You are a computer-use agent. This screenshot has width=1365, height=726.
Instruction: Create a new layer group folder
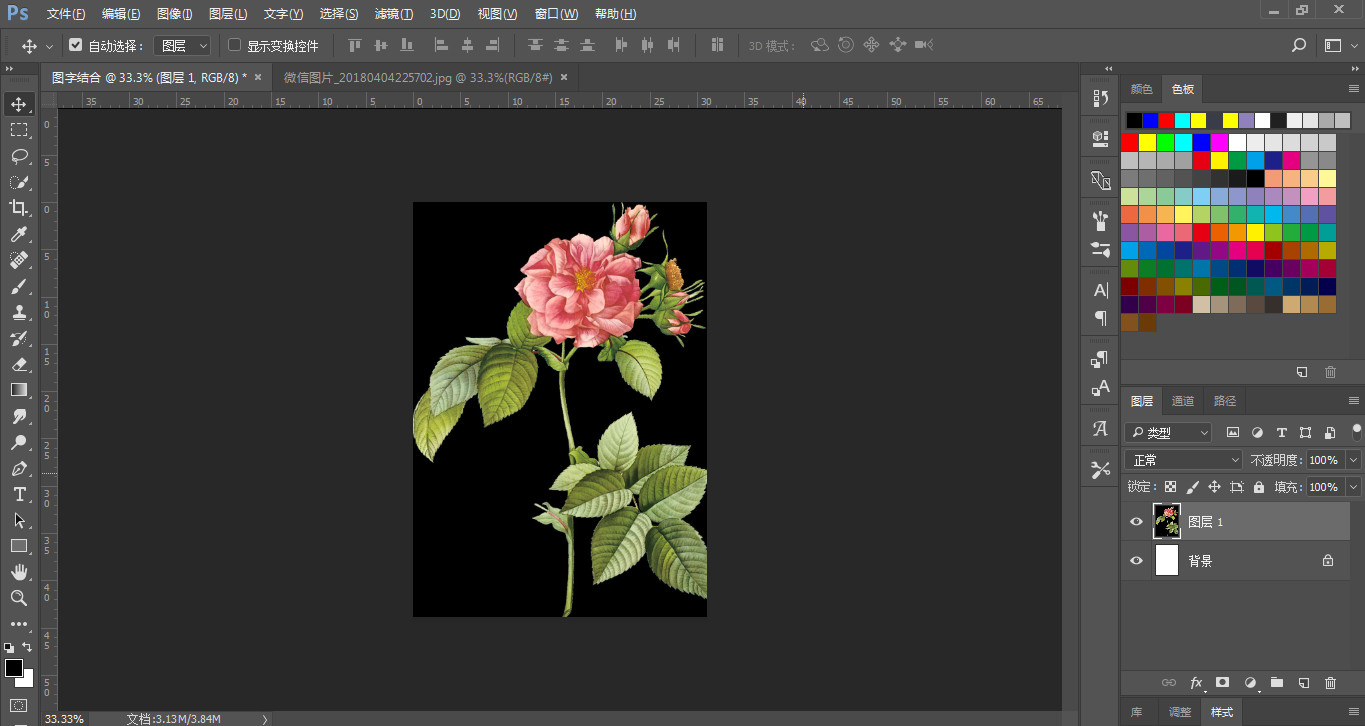[1276, 683]
